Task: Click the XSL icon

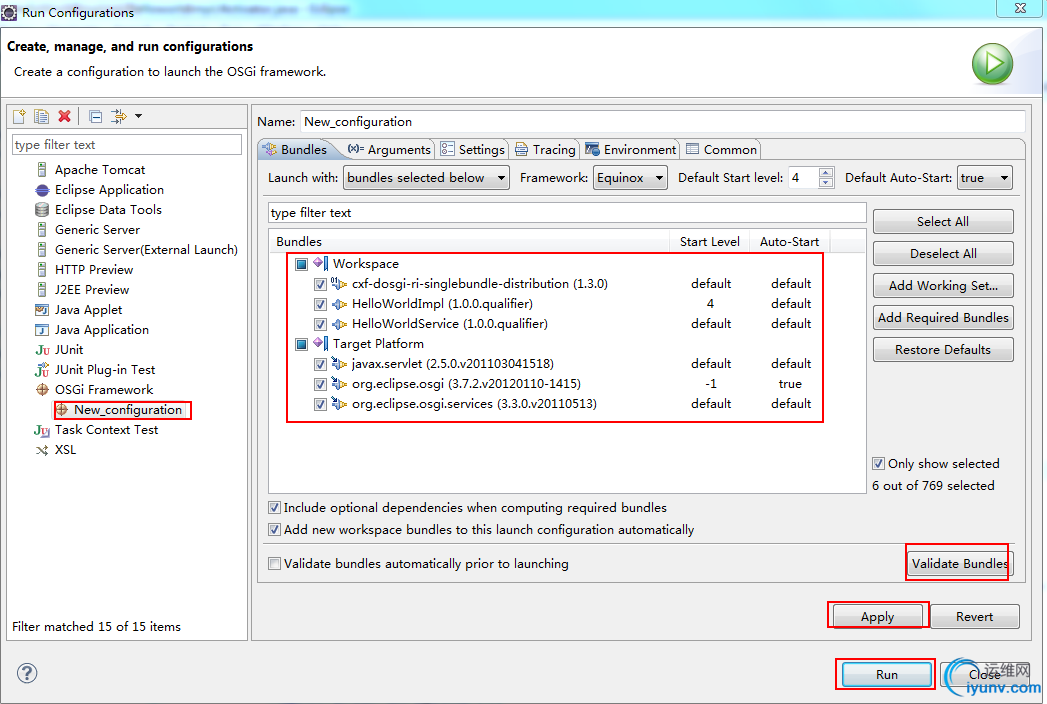Action: point(42,450)
